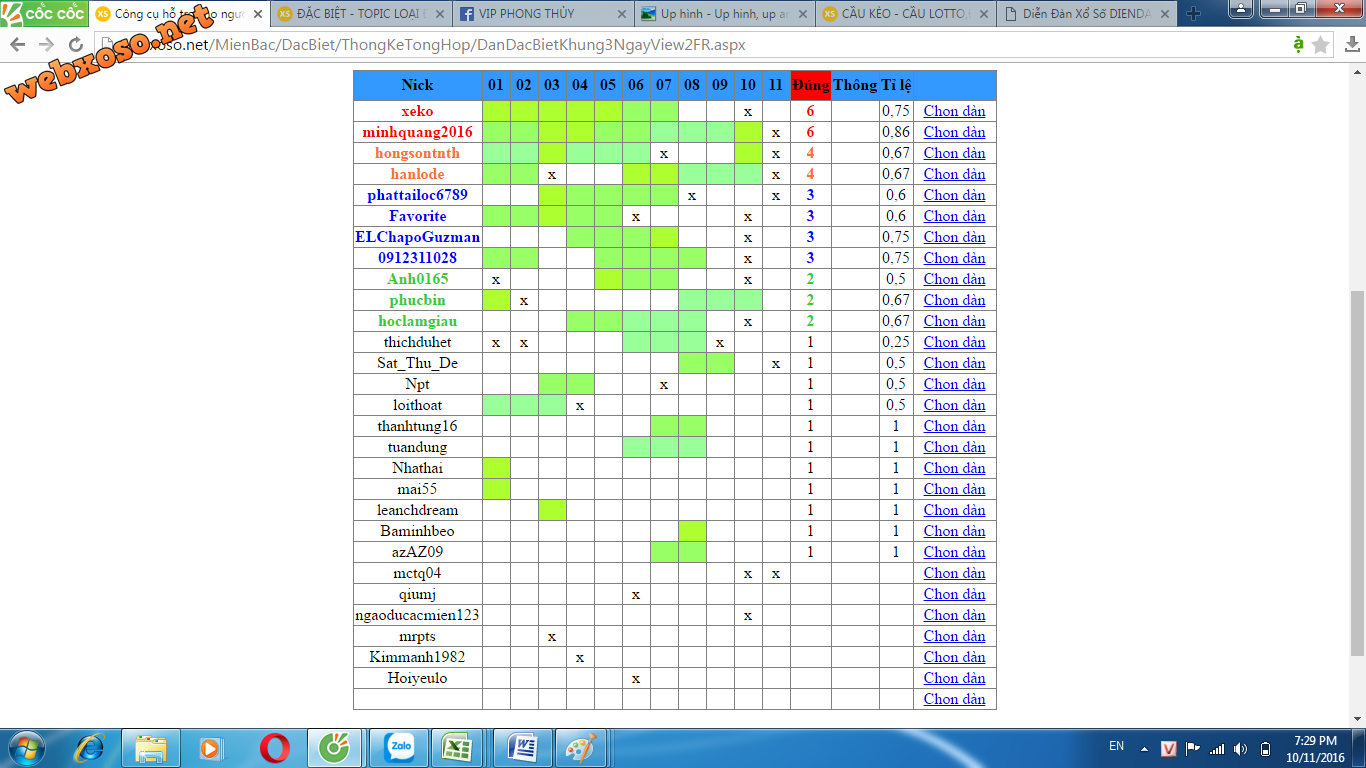Click 'Chon dàn' link for ELChapoGuzman
The width and height of the screenshot is (1366, 768).
click(x=954, y=237)
